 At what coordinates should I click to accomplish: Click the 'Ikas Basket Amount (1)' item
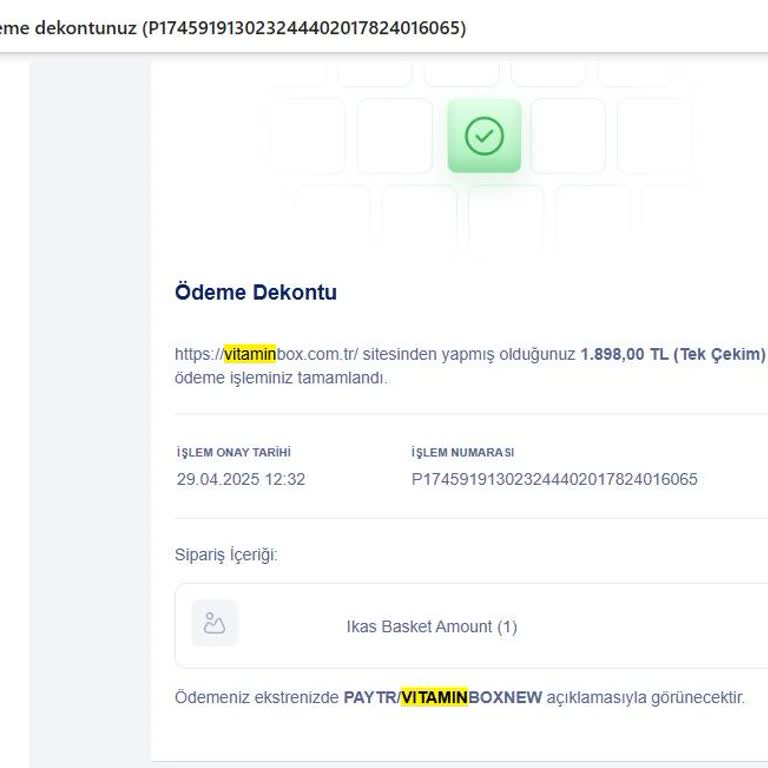[432, 626]
